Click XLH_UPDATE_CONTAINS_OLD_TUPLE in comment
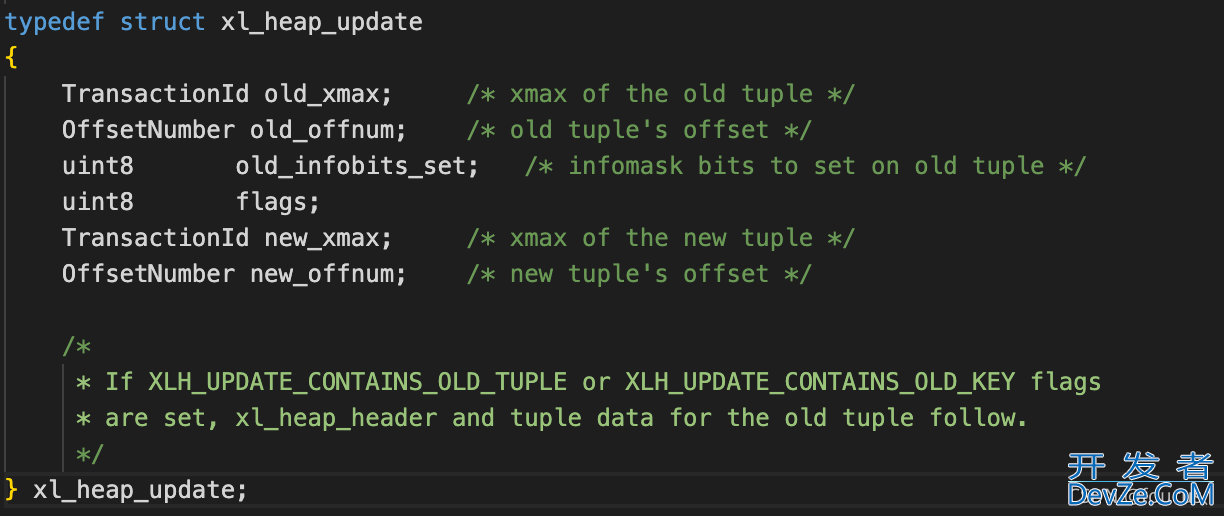 coord(365,382)
